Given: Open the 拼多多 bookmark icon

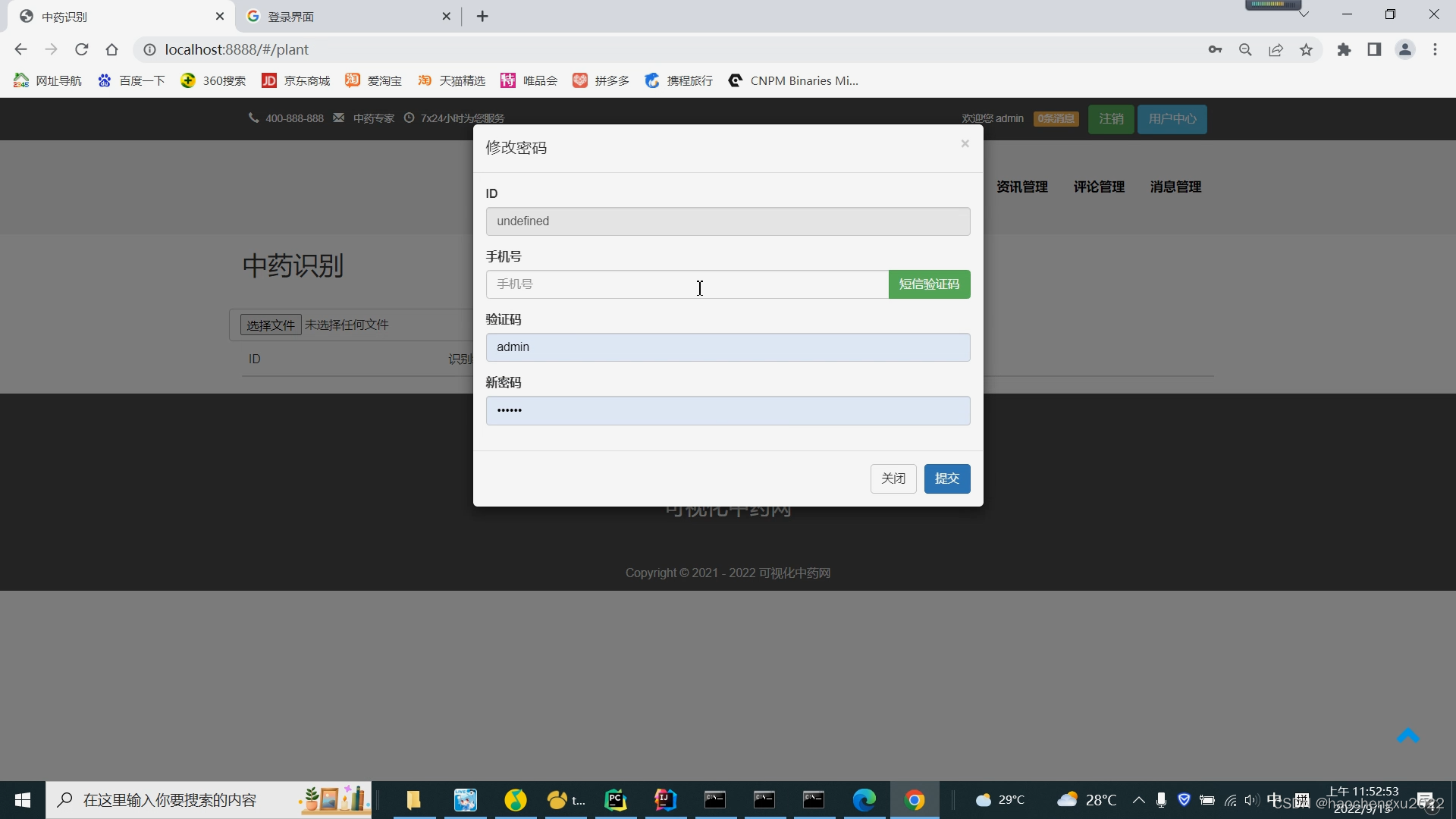Looking at the screenshot, I should [580, 80].
